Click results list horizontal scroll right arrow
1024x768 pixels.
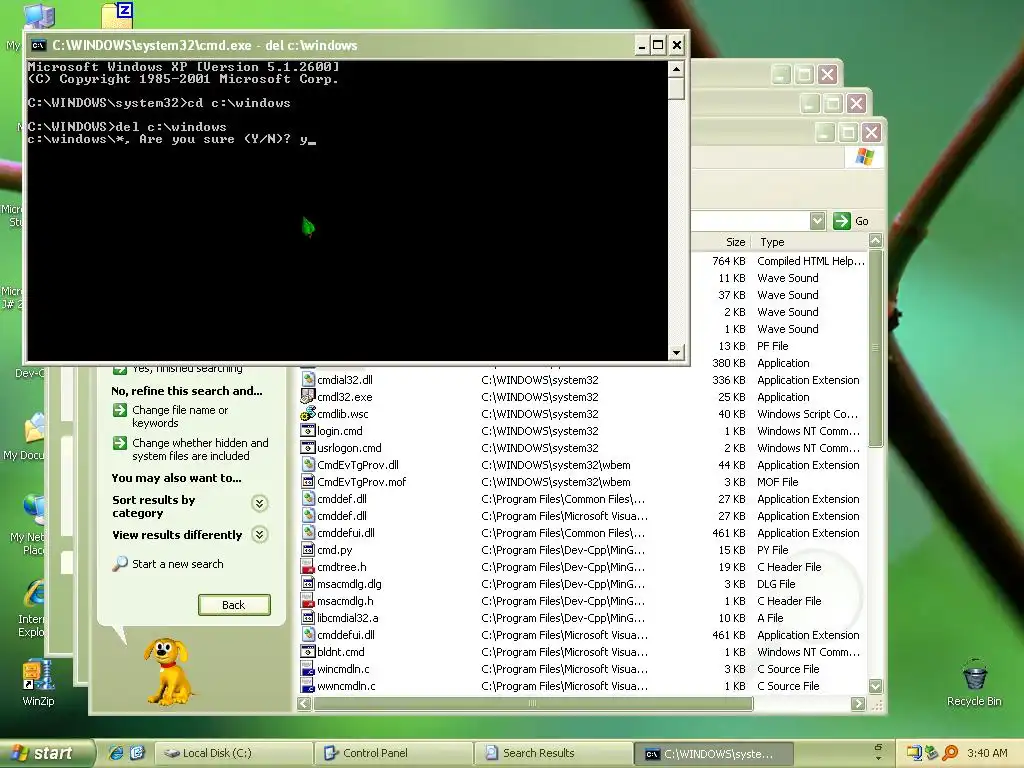[858, 703]
